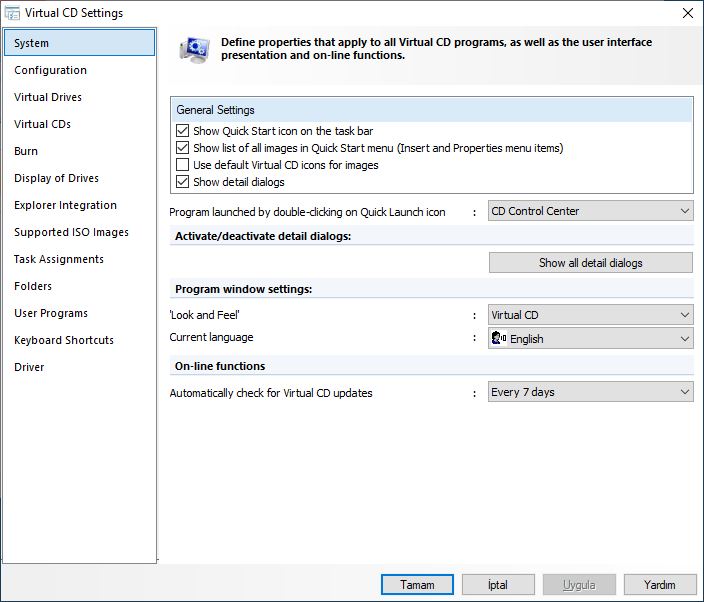Click the Yardım help button
The width and height of the screenshot is (704, 602).
coord(660,584)
